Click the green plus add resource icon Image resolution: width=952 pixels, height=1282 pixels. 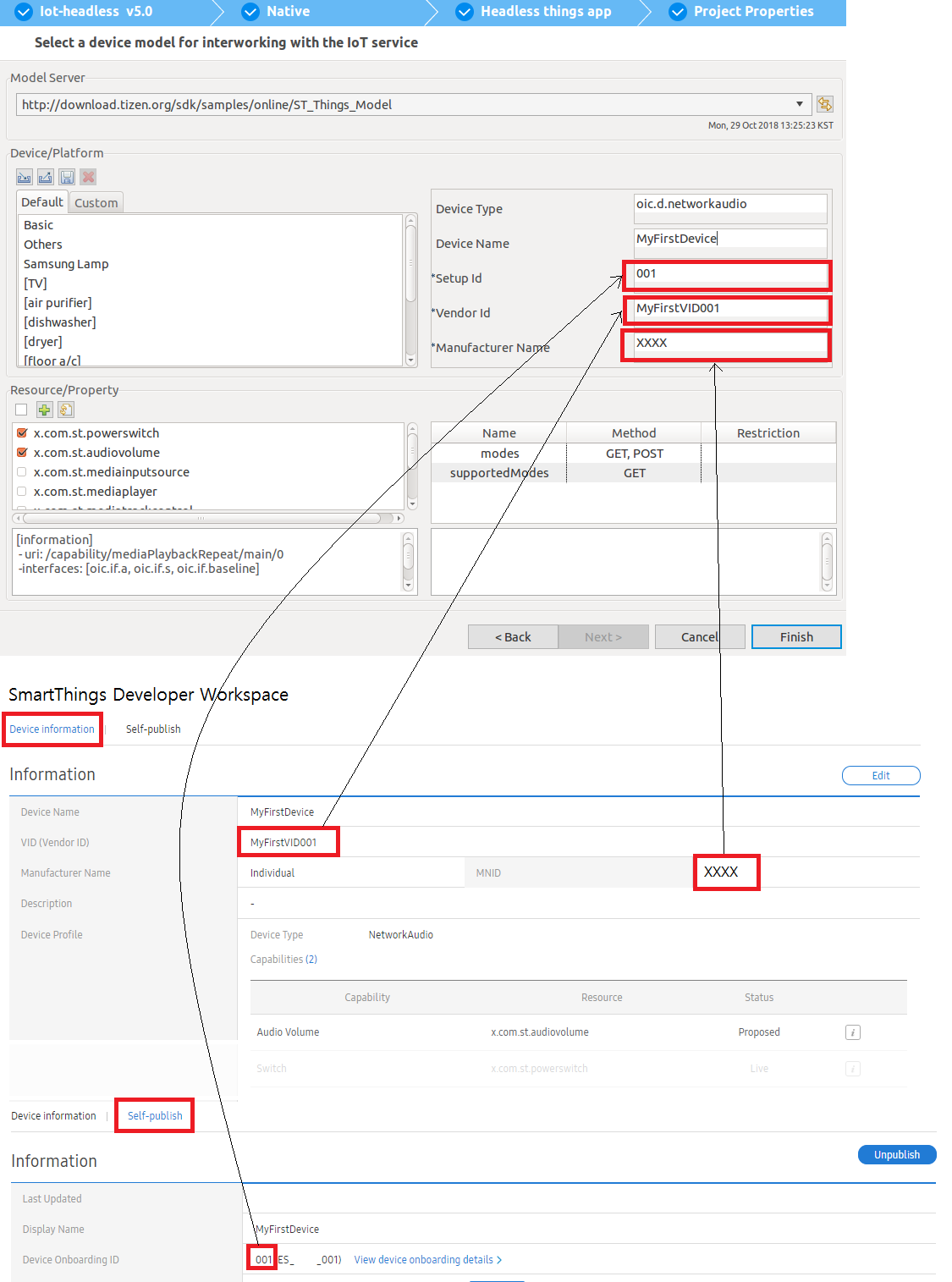[x=45, y=410]
